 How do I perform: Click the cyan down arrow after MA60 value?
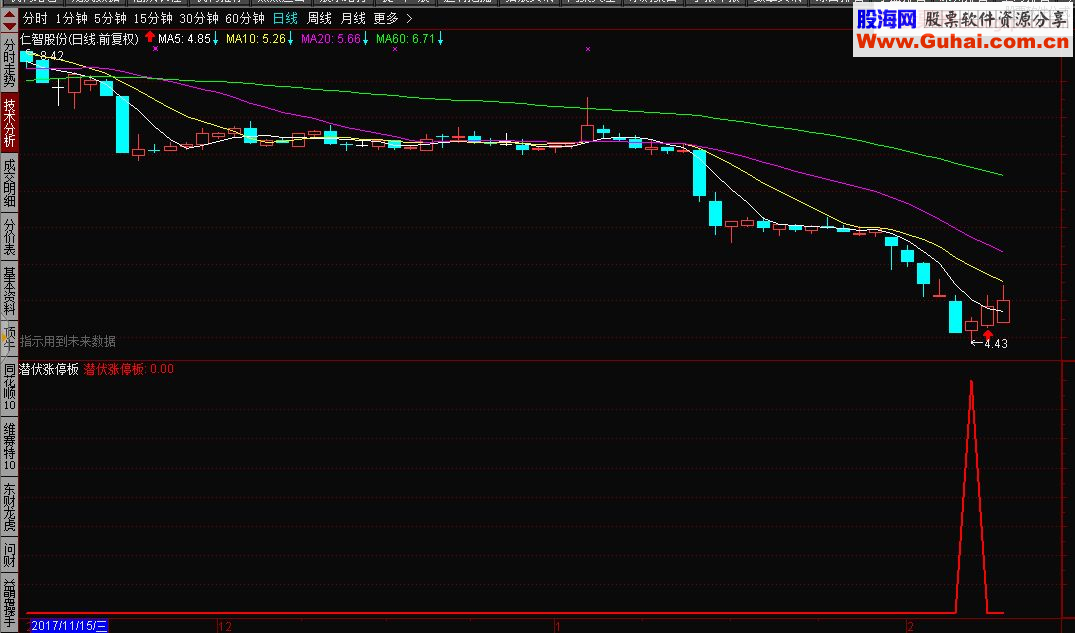[x=440, y=39]
